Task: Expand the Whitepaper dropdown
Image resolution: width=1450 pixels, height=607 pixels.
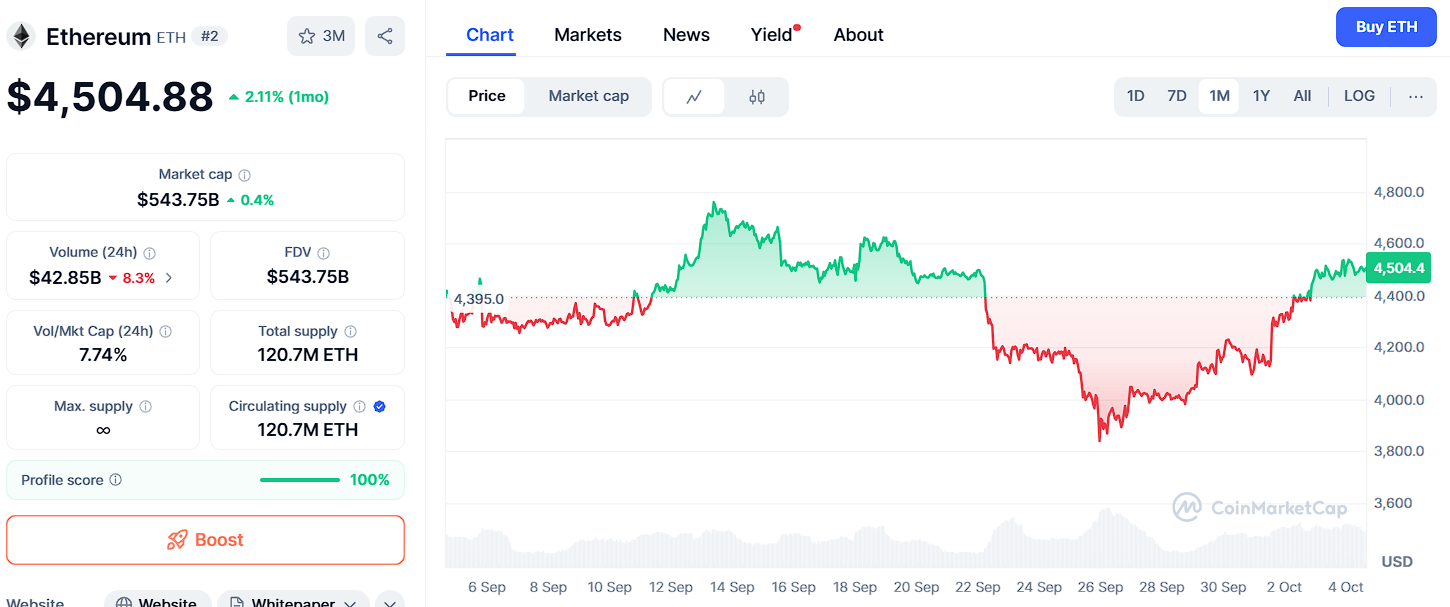Action: point(350,603)
